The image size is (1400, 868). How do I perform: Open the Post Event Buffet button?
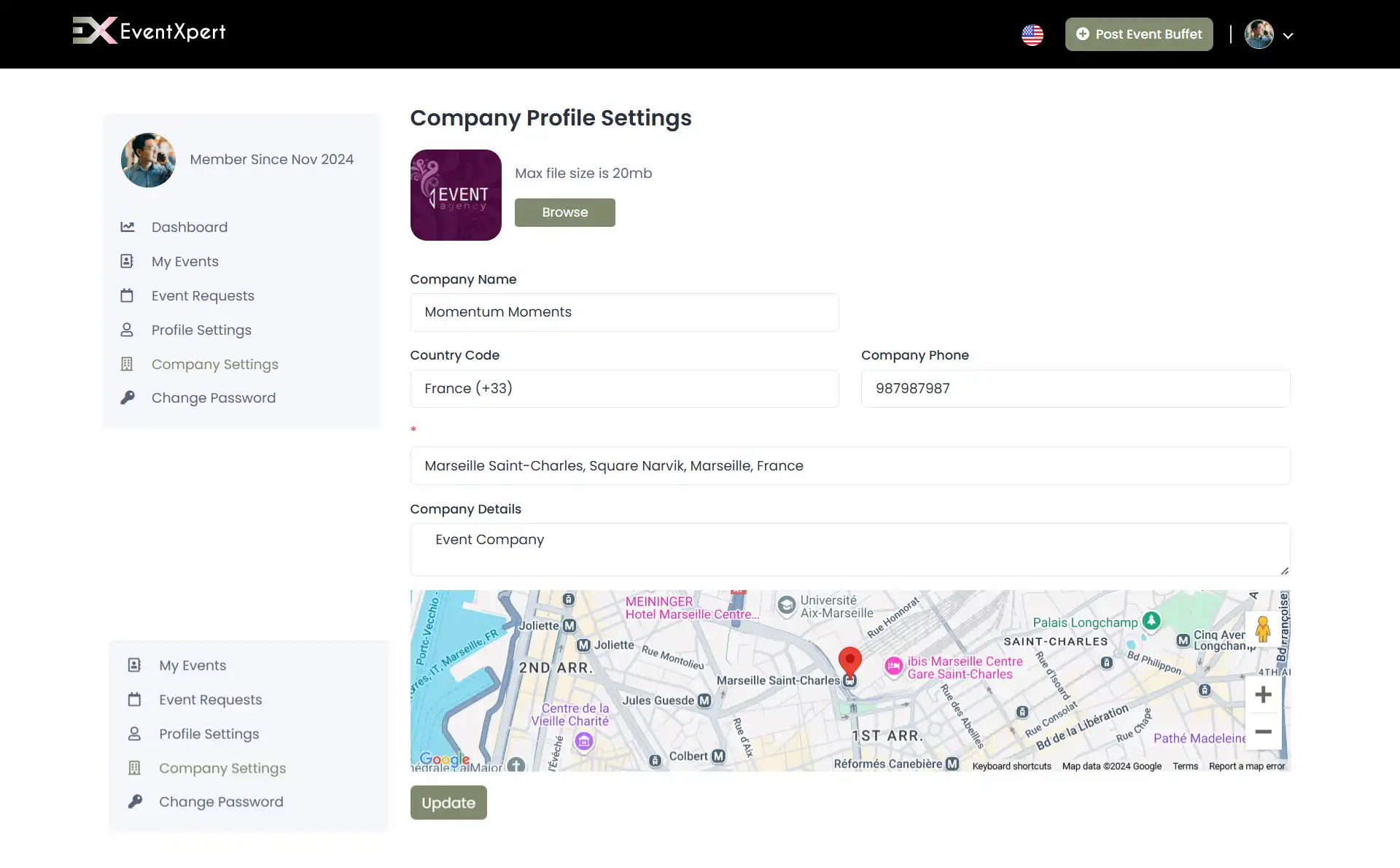(1138, 34)
